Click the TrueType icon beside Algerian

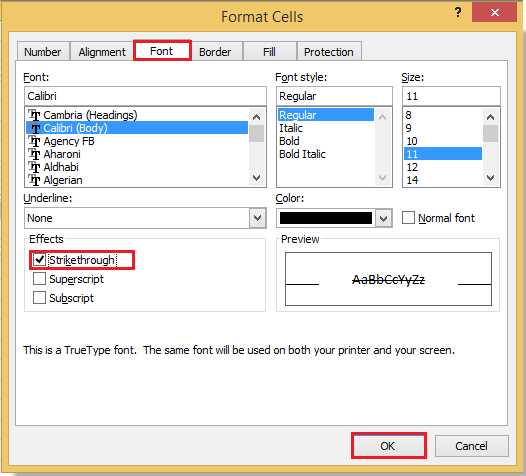(x=34, y=180)
